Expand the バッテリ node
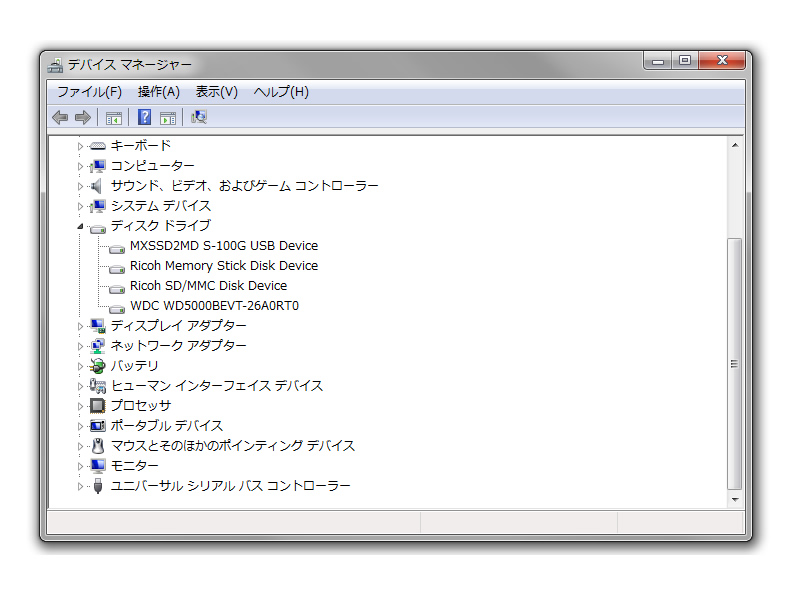Viewport: 800px width, 600px height. [x=80, y=366]
